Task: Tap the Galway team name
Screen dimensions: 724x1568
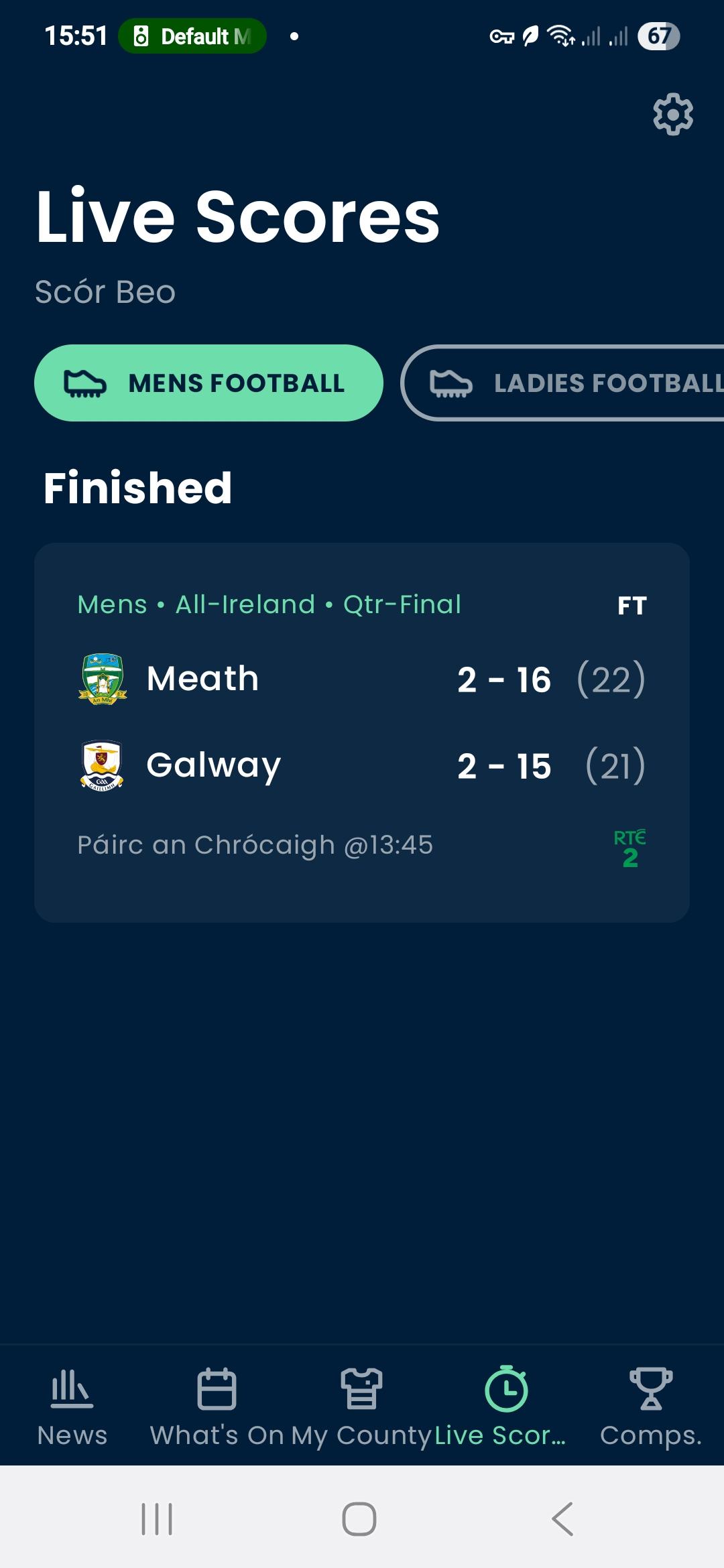Action: tap(214, 766)
